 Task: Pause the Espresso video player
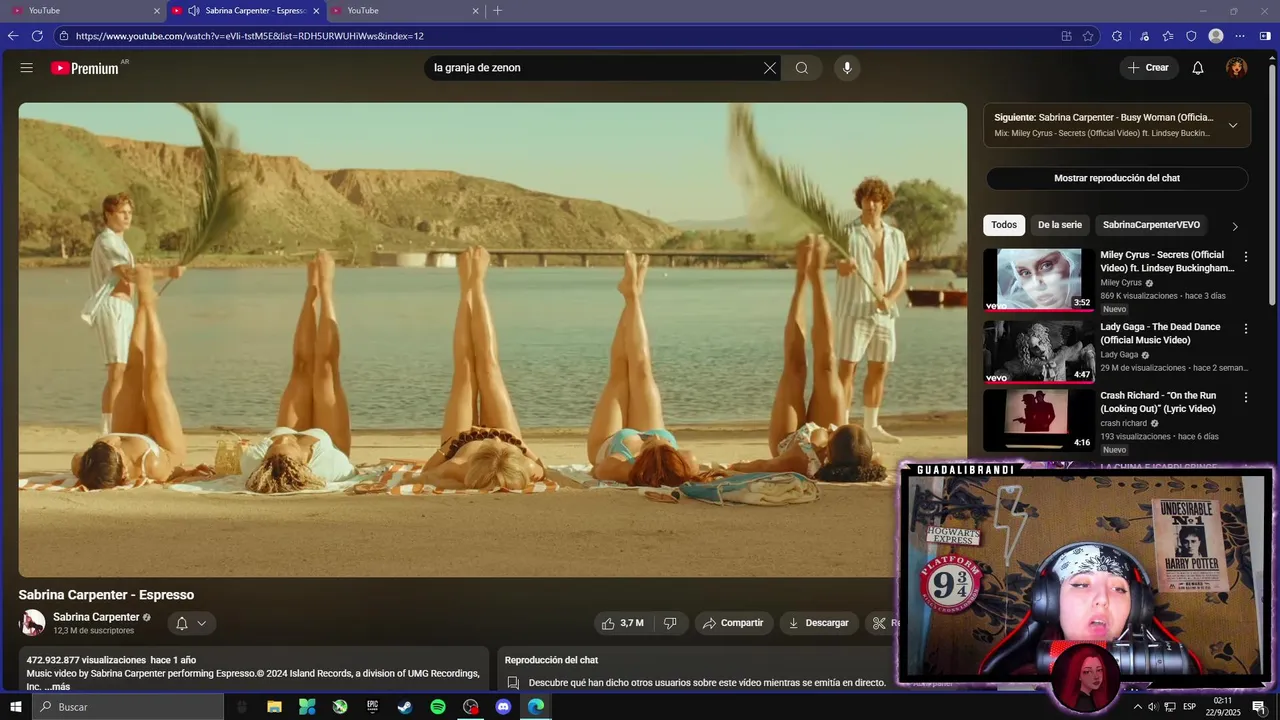click(x=492, y=339)
